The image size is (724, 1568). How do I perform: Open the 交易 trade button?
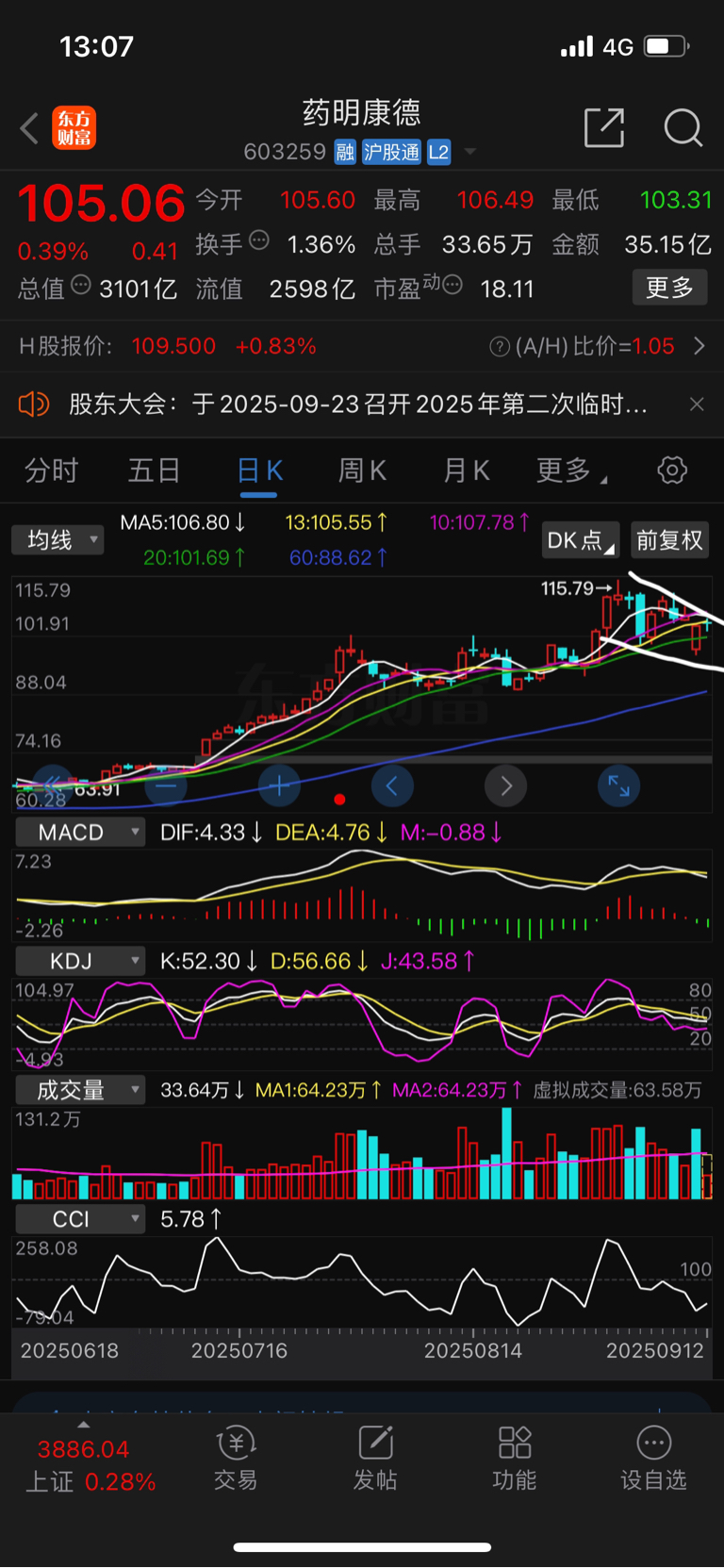point(236,1459)
